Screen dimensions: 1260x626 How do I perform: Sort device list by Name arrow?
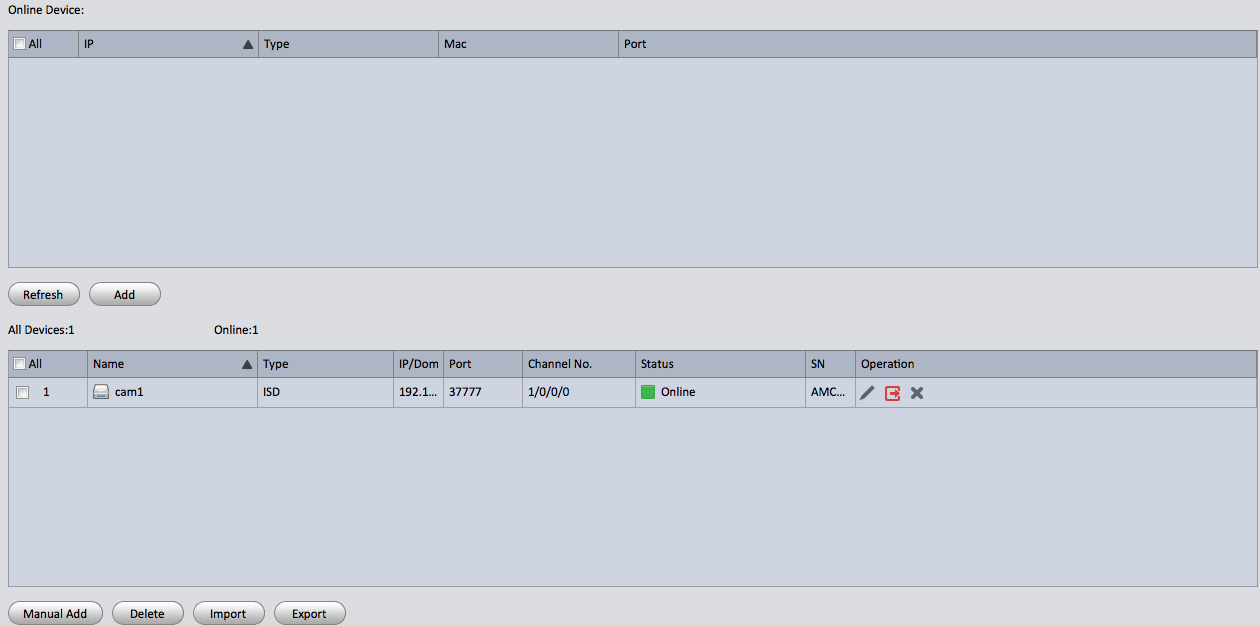tap(247, 365)
